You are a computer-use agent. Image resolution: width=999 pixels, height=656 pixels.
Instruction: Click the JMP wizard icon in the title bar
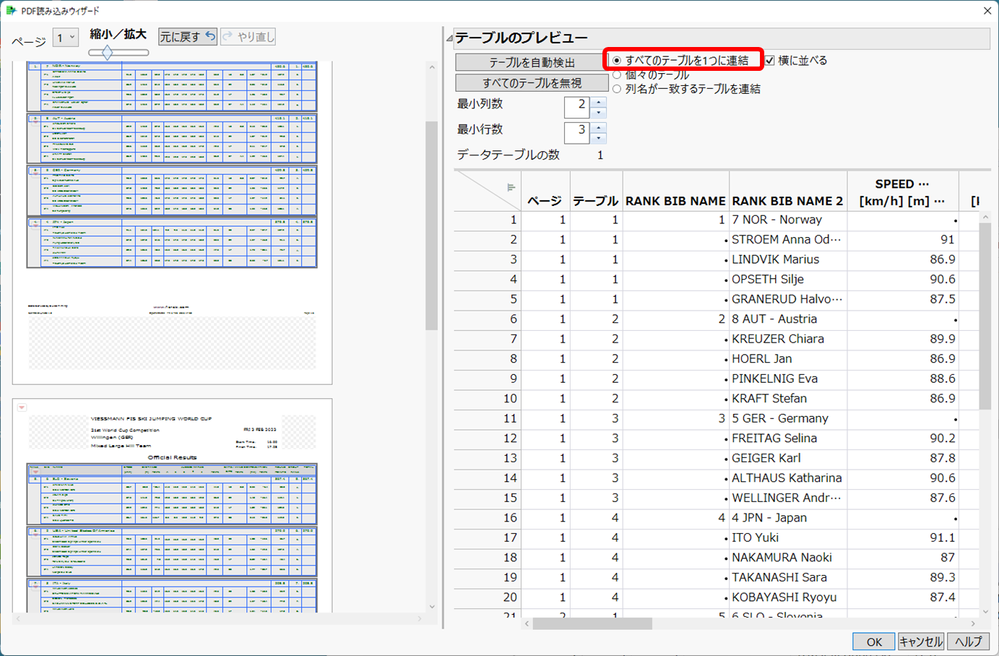(x=10, y=9)
